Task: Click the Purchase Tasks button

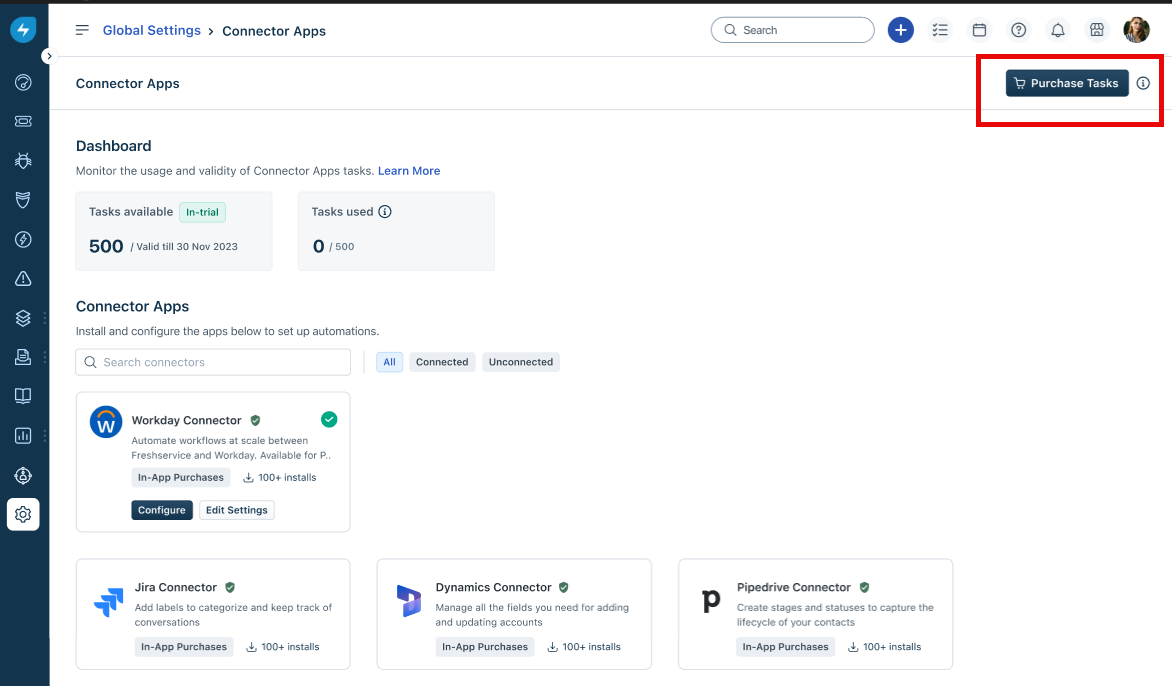Action: 1067,83
